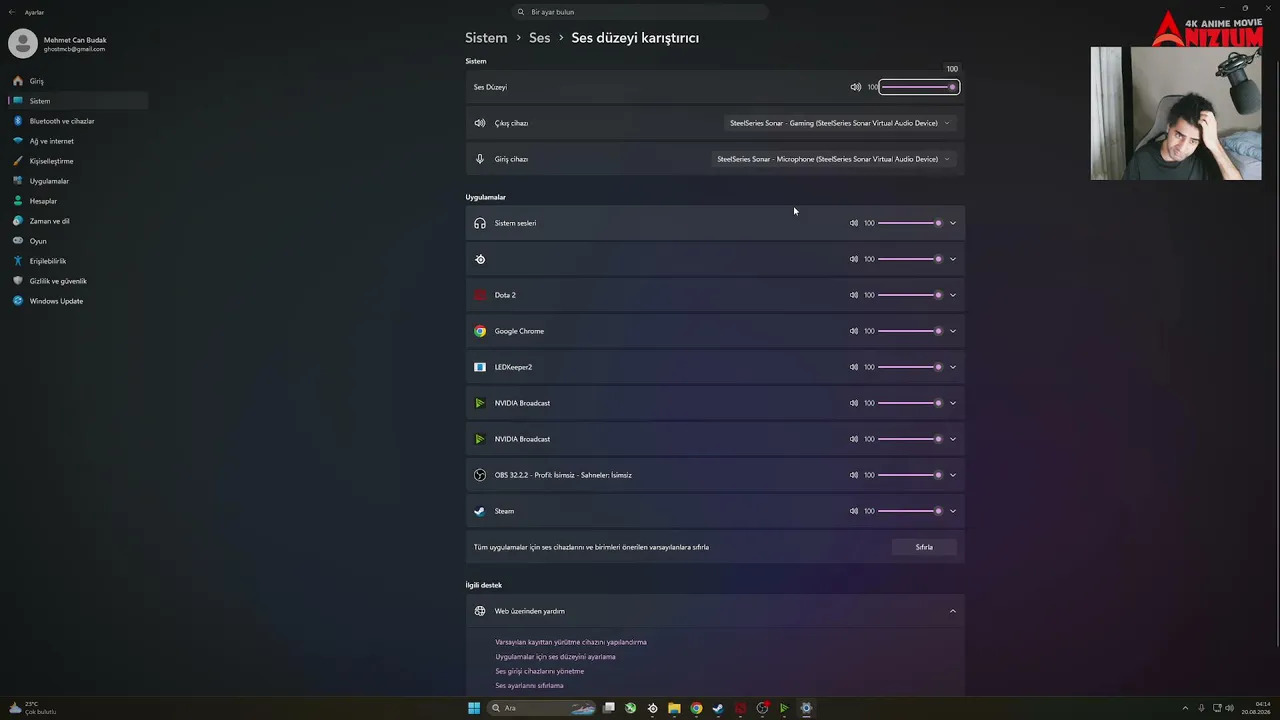This screenshot has height=720, width=1280.
Task: Click the Sıfırla reset button
Action: click(x=924, y=547)
